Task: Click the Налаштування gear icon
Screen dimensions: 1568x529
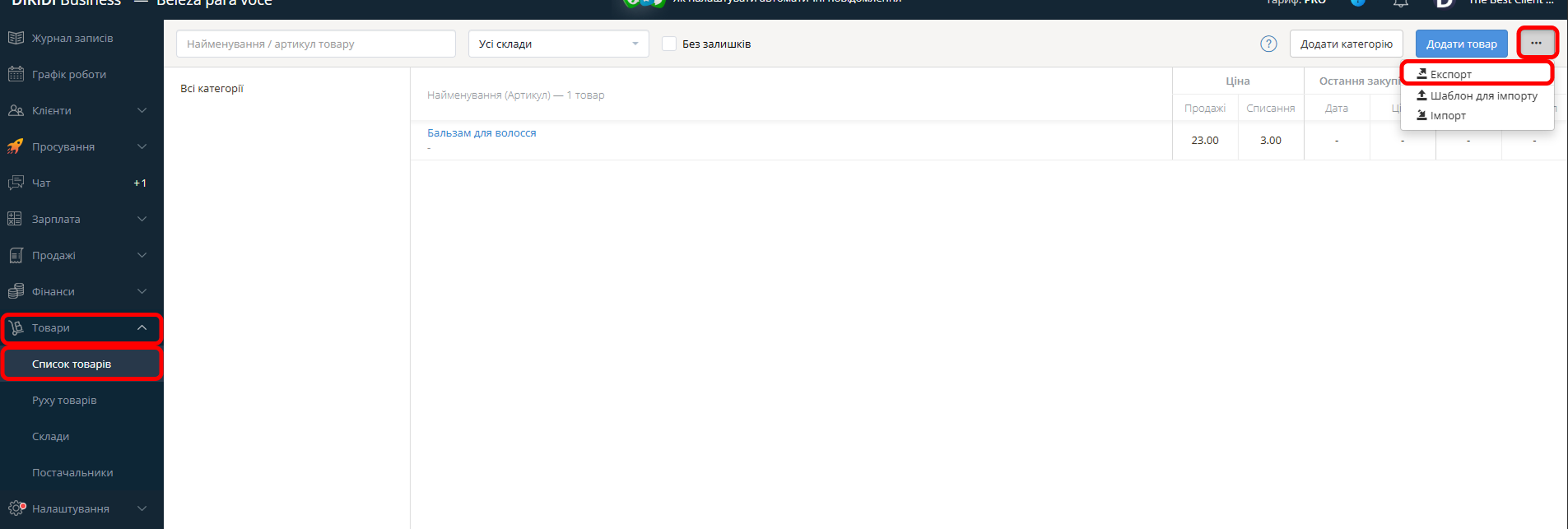Action: [16, 508]
